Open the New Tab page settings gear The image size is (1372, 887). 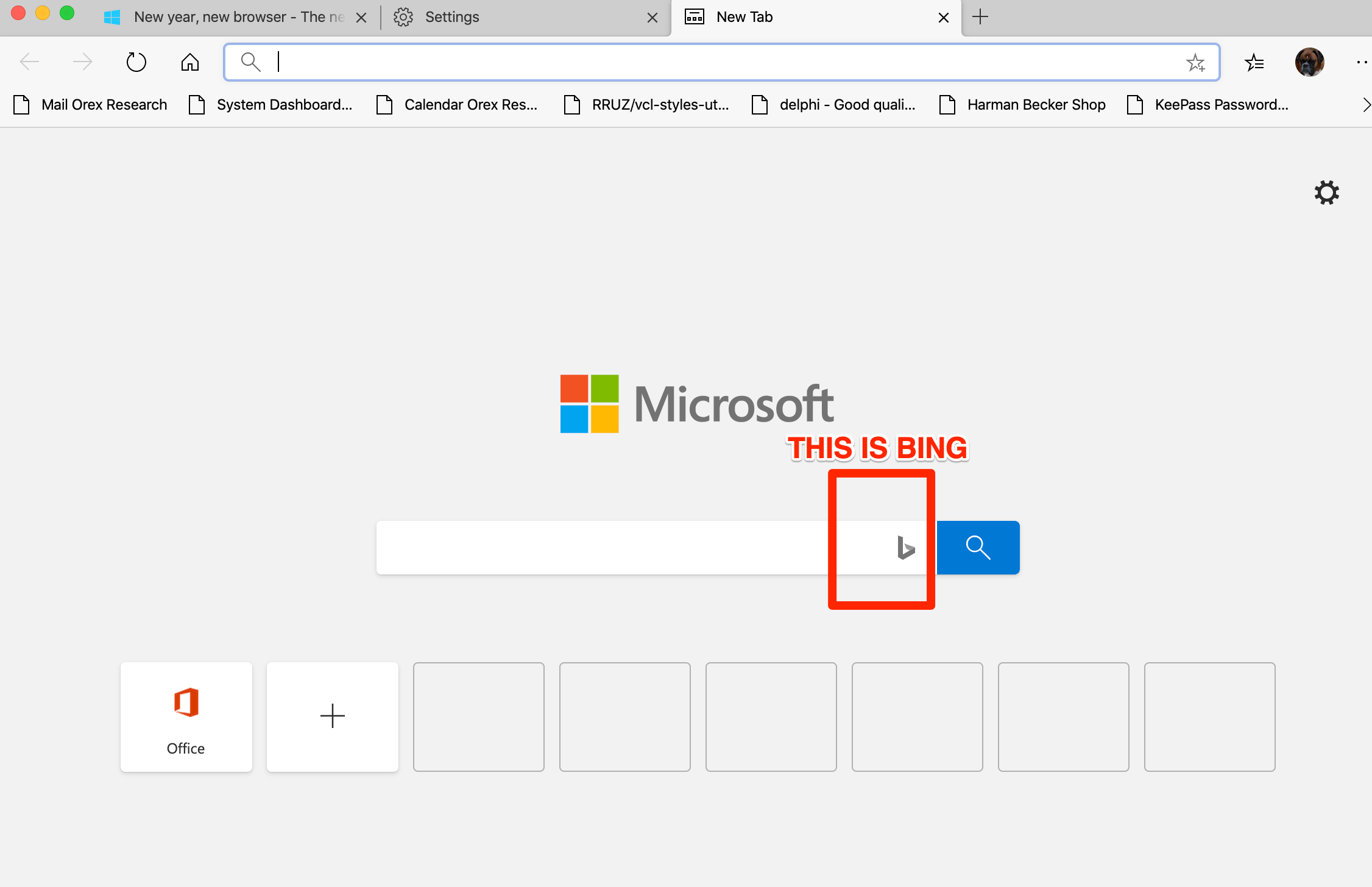pos(1326,193)
